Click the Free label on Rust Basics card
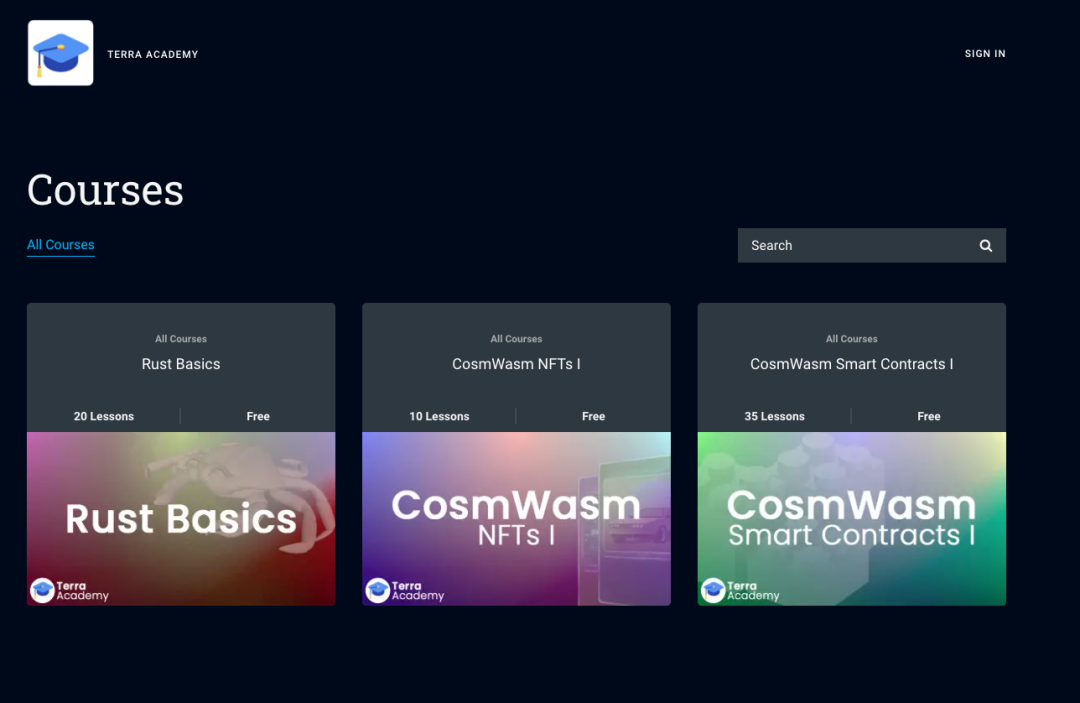This screenshot has height=703, width=1080. coord(258,417)
